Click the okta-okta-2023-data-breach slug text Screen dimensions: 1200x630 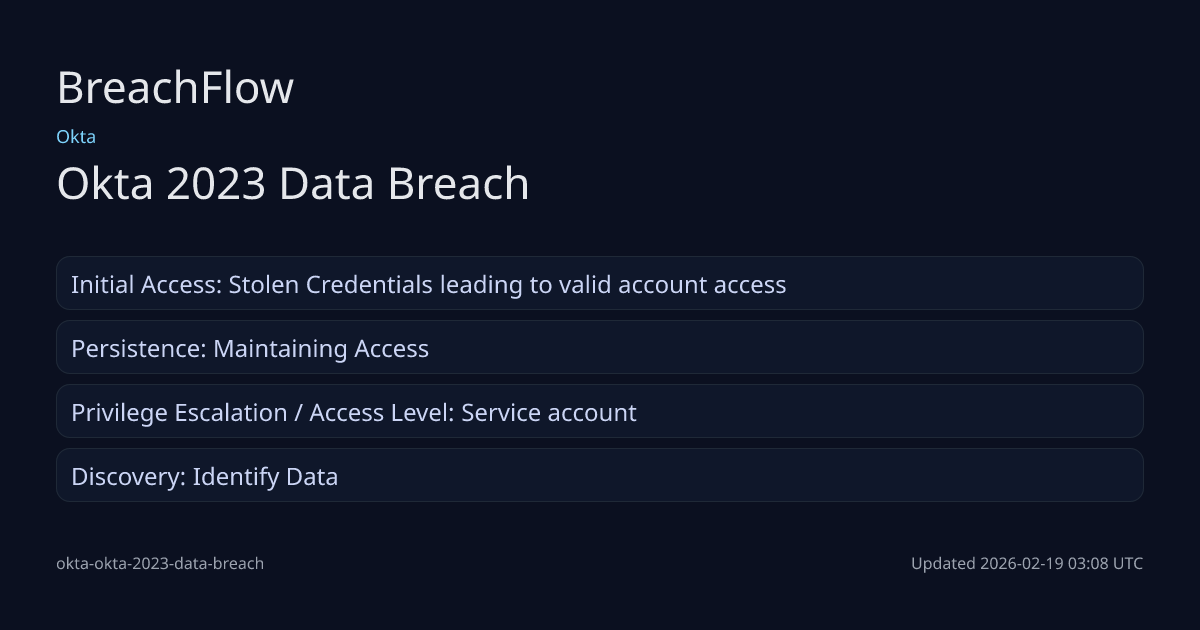[x=160, y=563]
